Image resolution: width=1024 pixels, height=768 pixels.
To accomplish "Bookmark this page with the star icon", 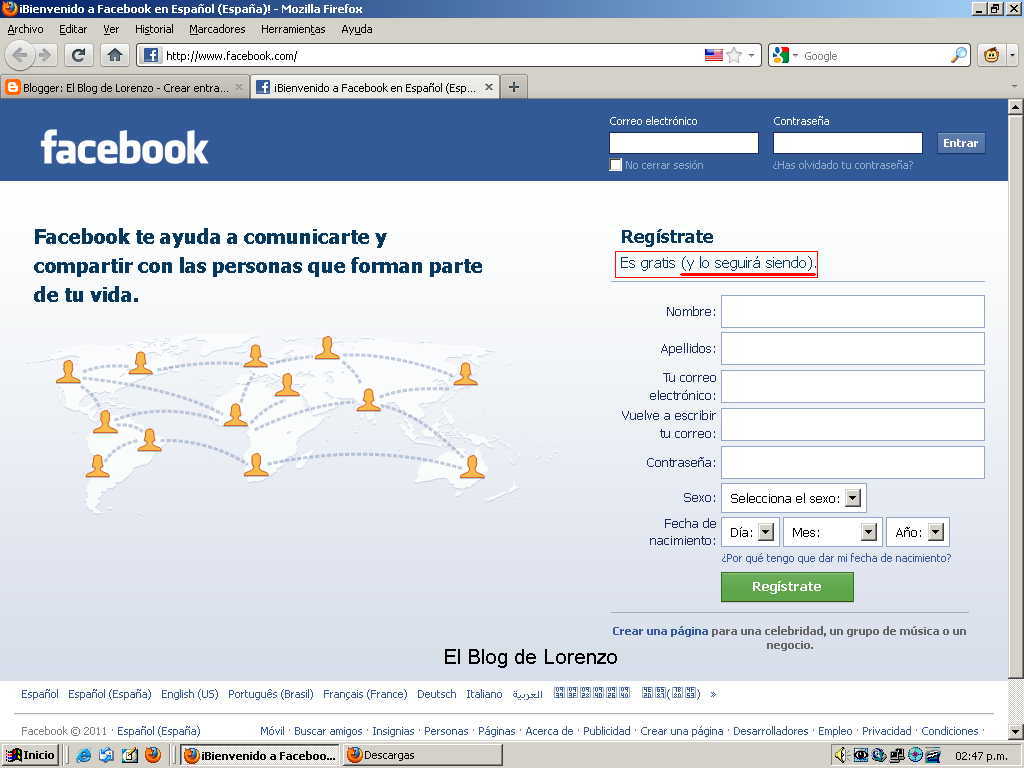I will (735, 56).
